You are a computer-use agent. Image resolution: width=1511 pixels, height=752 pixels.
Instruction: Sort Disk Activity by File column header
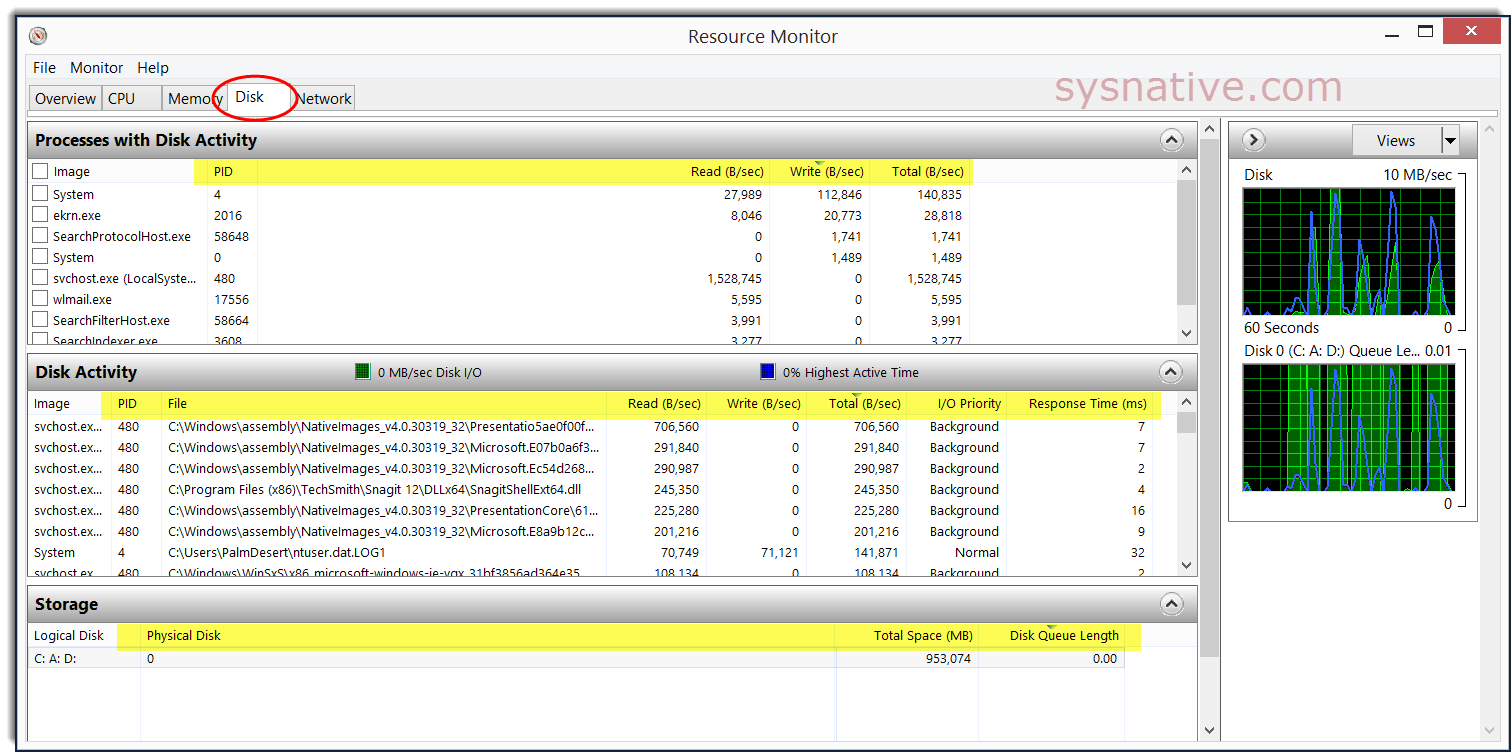384,403
